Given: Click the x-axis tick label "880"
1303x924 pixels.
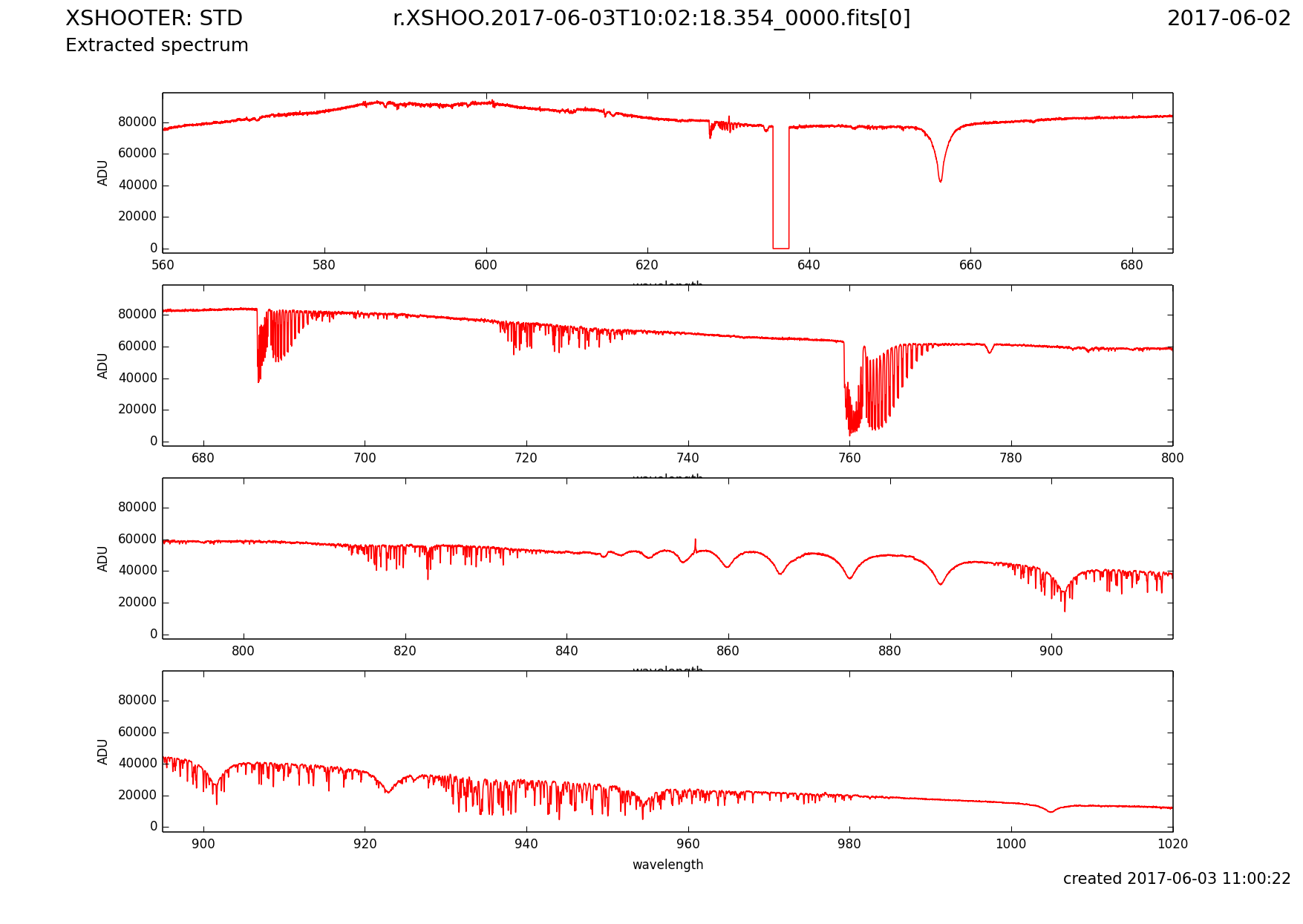Looking at the screenshot, I should (x=889, y=651).
